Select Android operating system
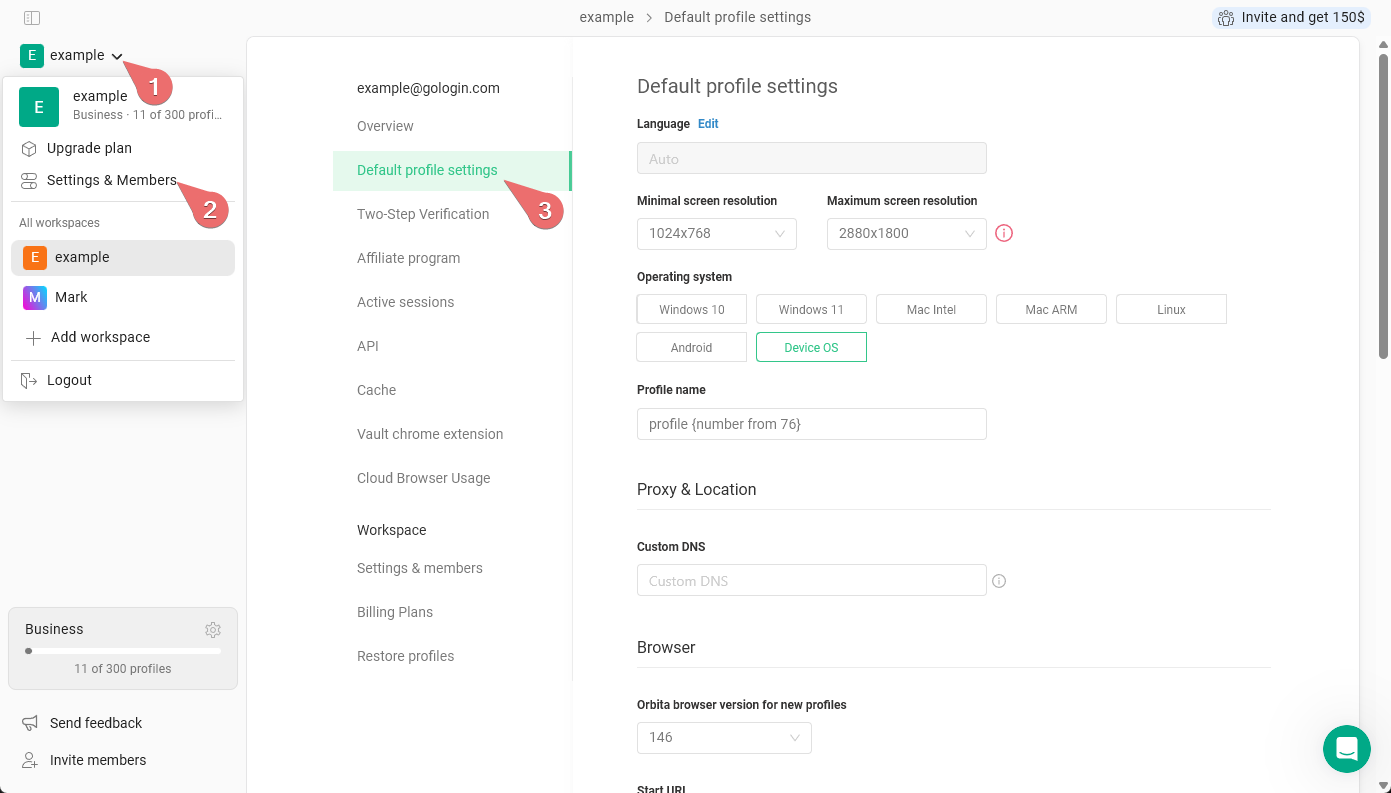Viewport: 1391px width, 793px height. [x=692, y=348]
